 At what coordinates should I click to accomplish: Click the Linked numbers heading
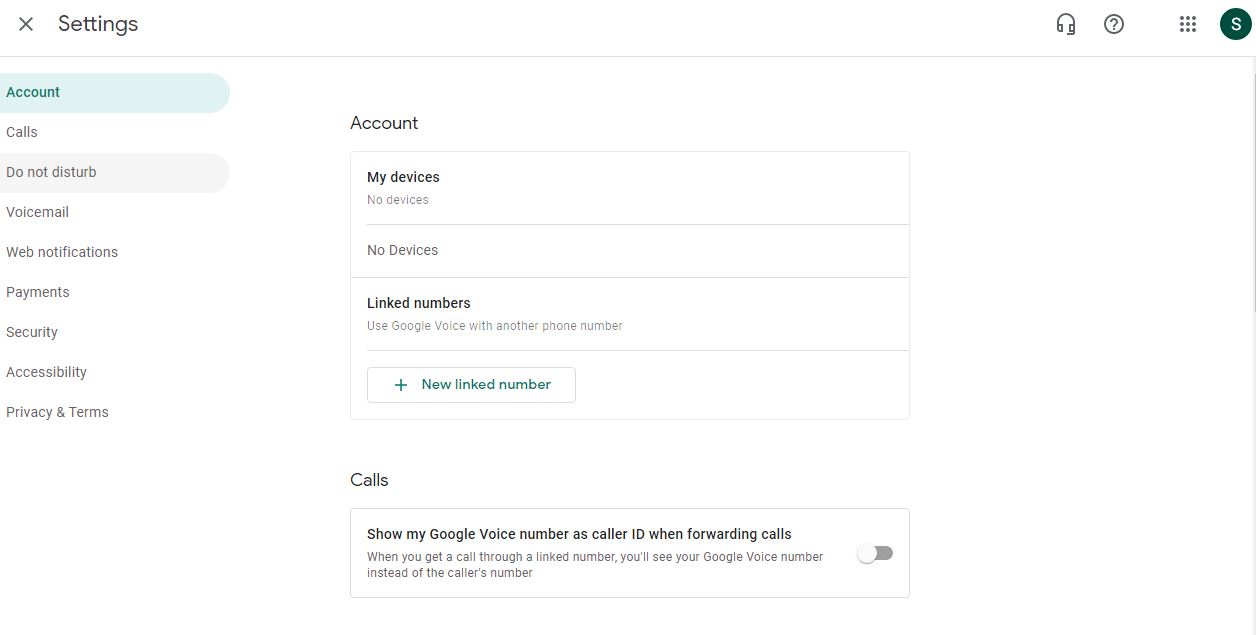[x=418, y=303]
